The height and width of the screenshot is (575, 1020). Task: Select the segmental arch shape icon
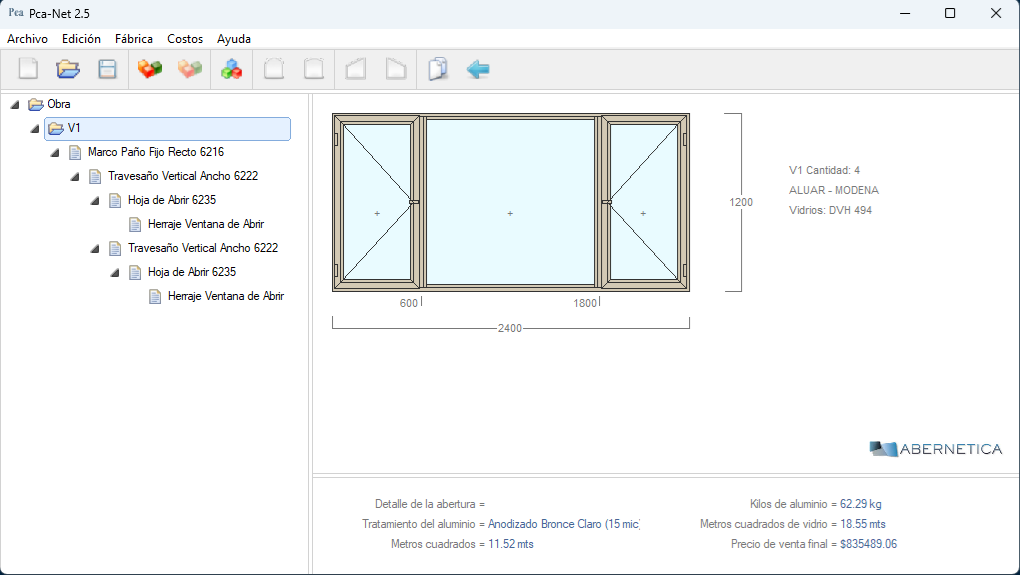pyautogui.click(x=314, y=68)
